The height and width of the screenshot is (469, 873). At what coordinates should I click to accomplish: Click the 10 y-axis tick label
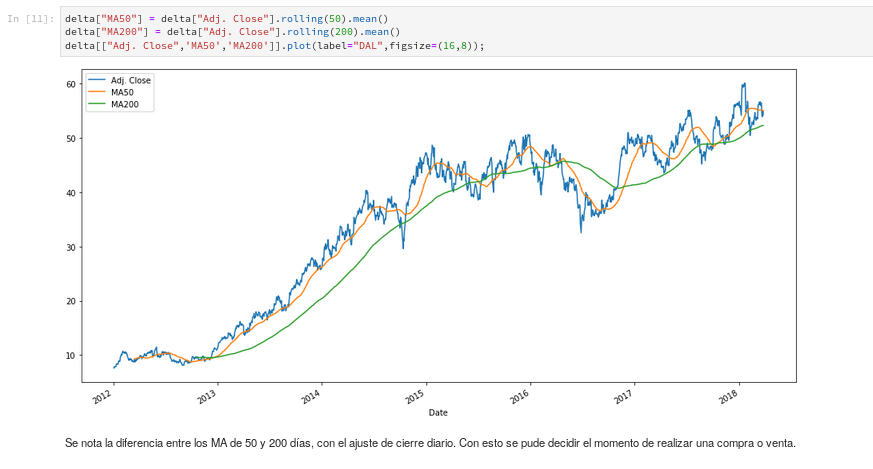click(71, 356)
